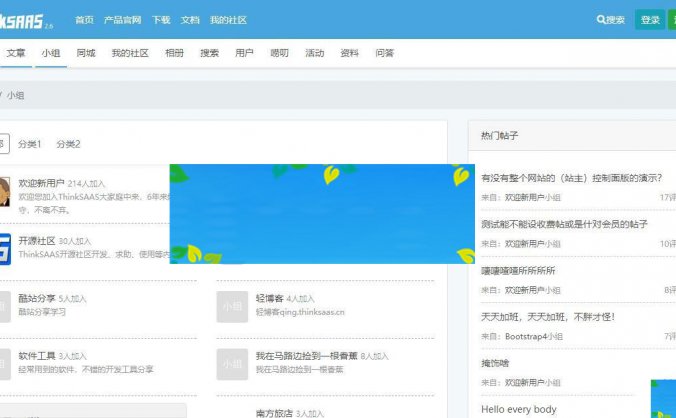Switch to the 搜索 tab
Viewport: 676px width, 418px height.
tap(209, 53)
